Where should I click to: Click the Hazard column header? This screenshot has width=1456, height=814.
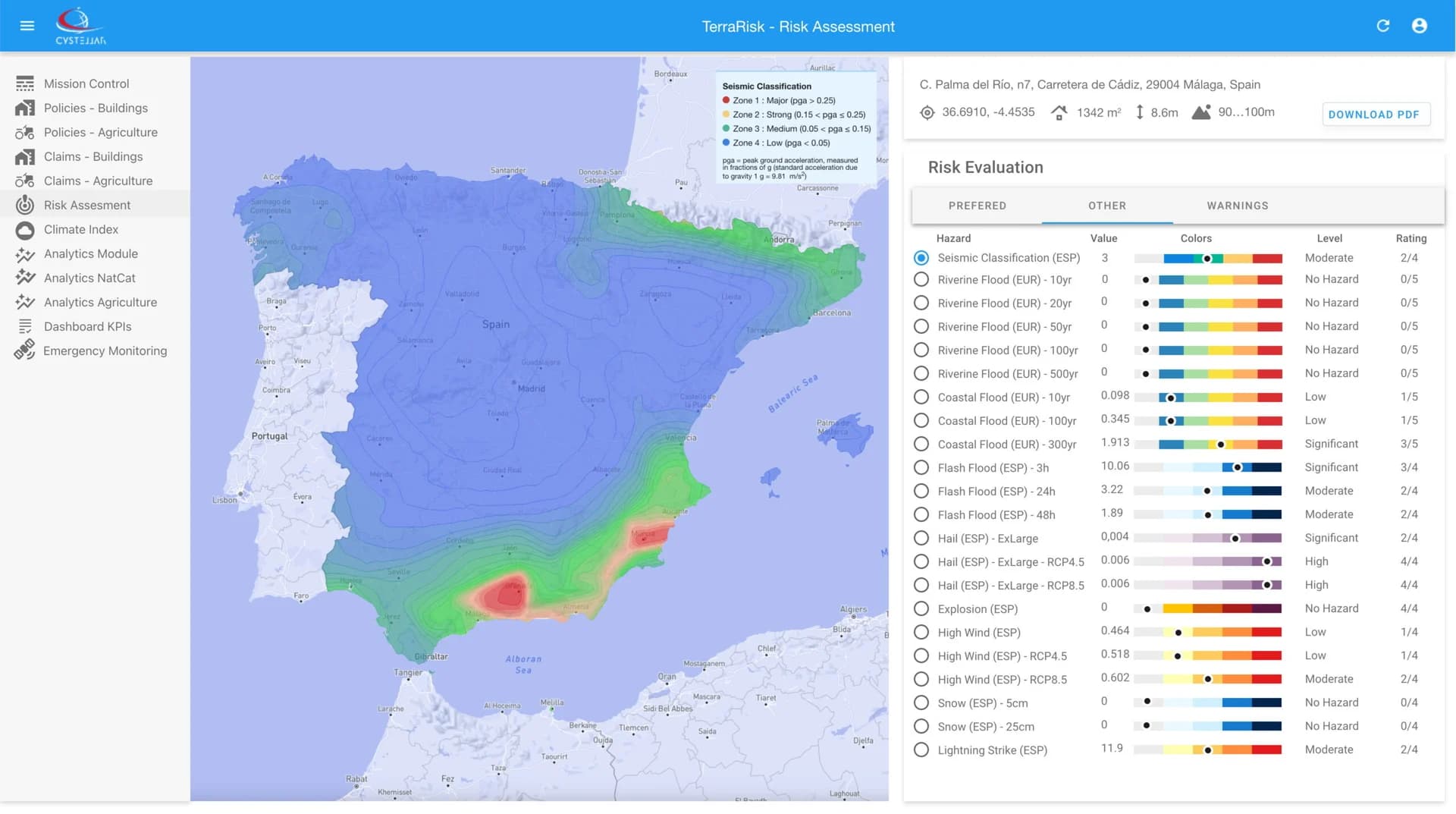953,238
